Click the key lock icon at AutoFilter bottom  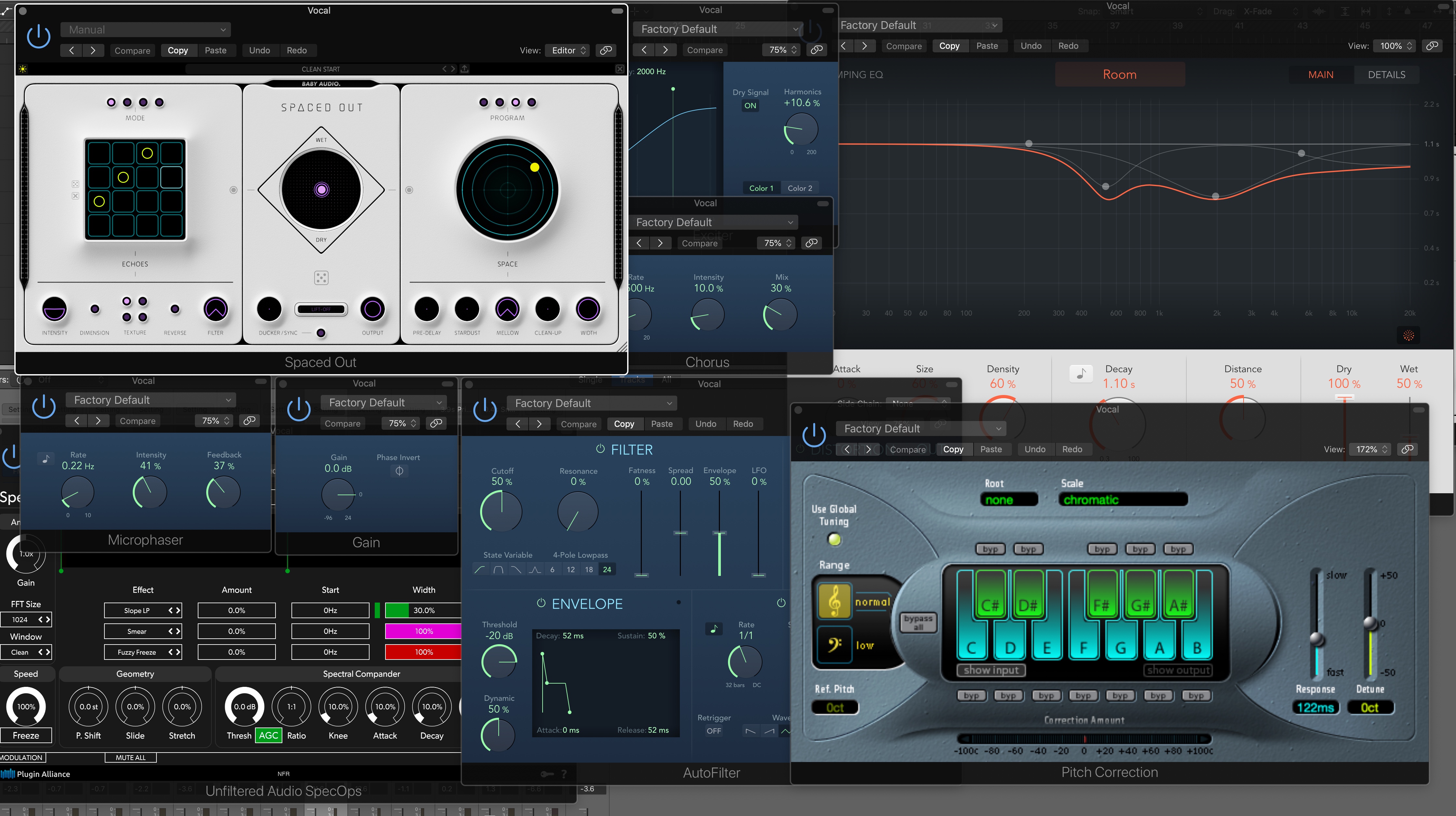[x=546, y=774]
